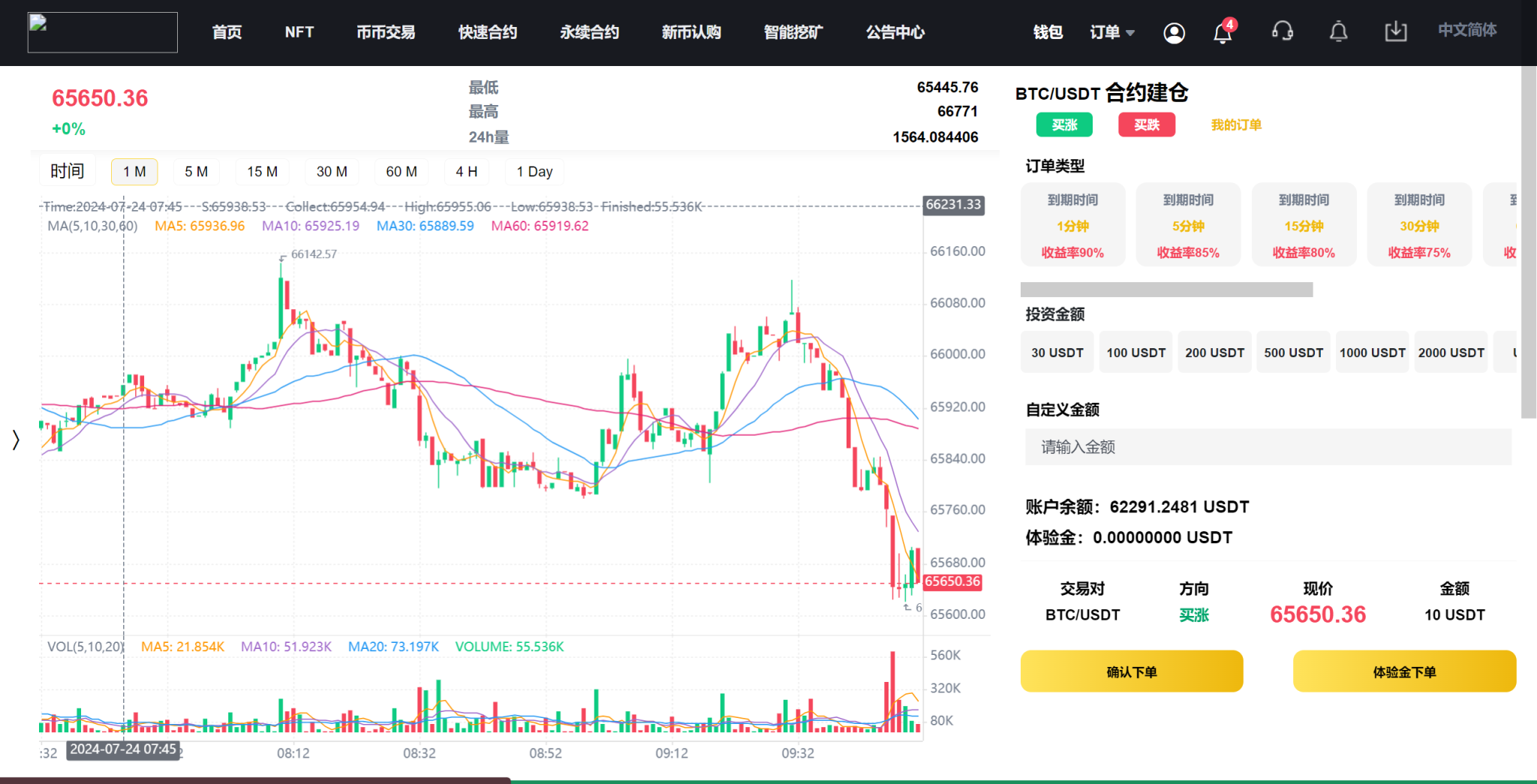Open the 我的订单 link

coord(1236,125)
